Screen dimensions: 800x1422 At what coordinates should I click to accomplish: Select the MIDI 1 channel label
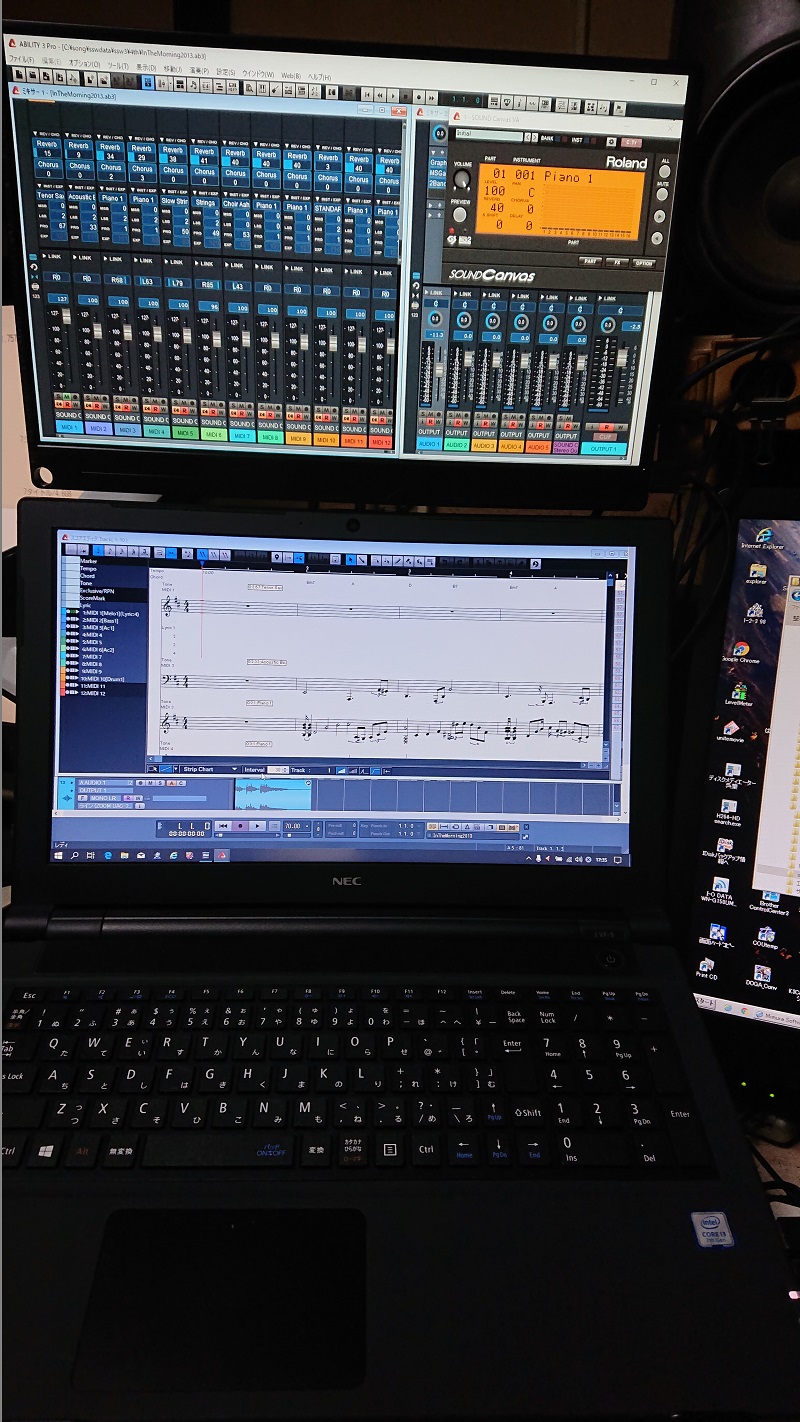click(x=68, y=426)
